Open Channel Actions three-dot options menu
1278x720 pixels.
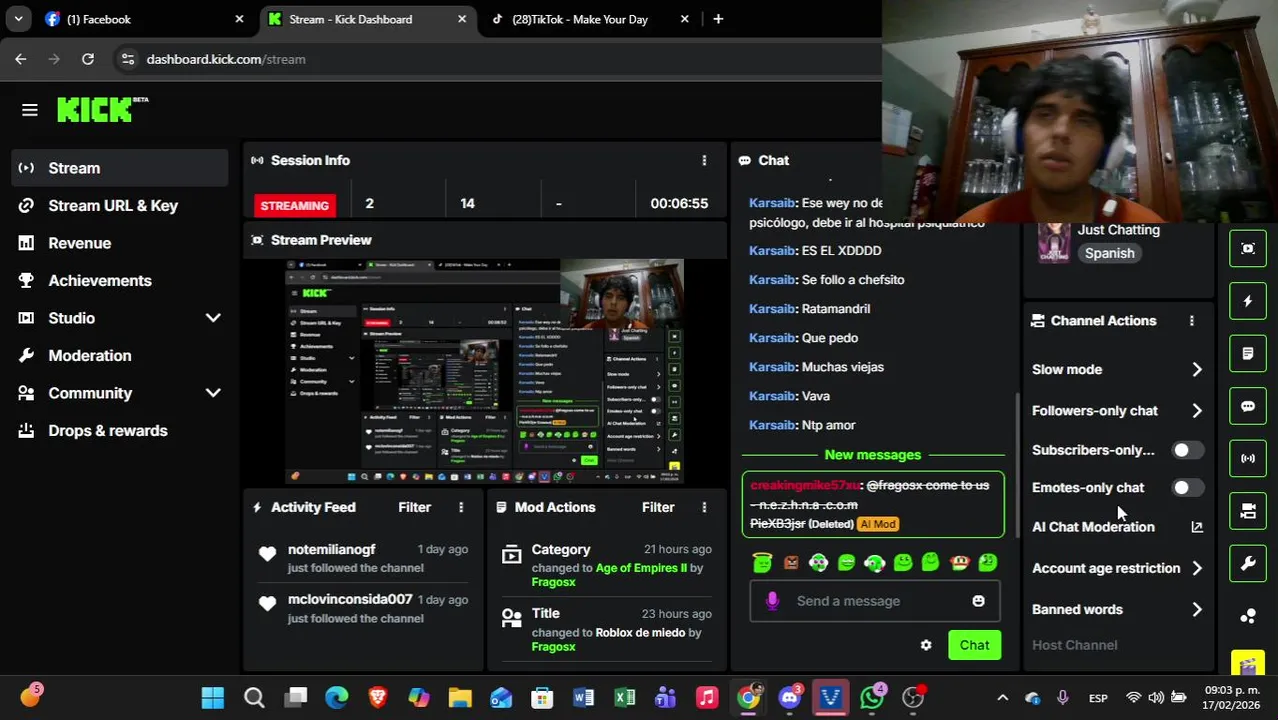[x=1191, y=321]
